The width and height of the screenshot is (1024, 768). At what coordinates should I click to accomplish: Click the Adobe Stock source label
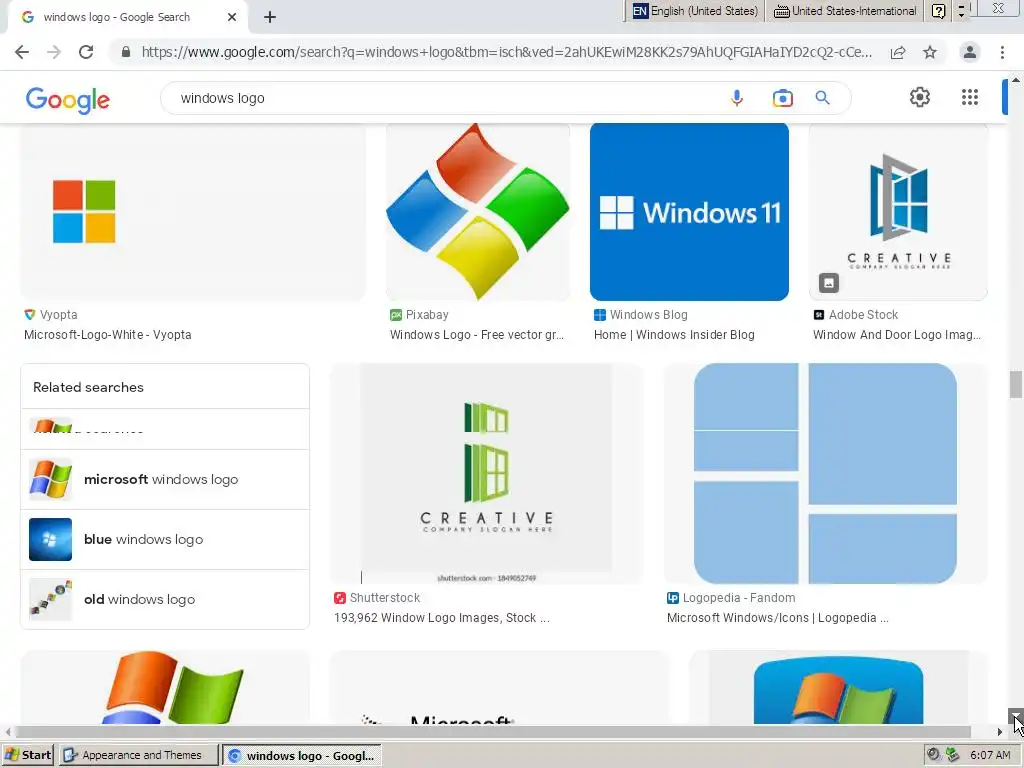[863, 315]
